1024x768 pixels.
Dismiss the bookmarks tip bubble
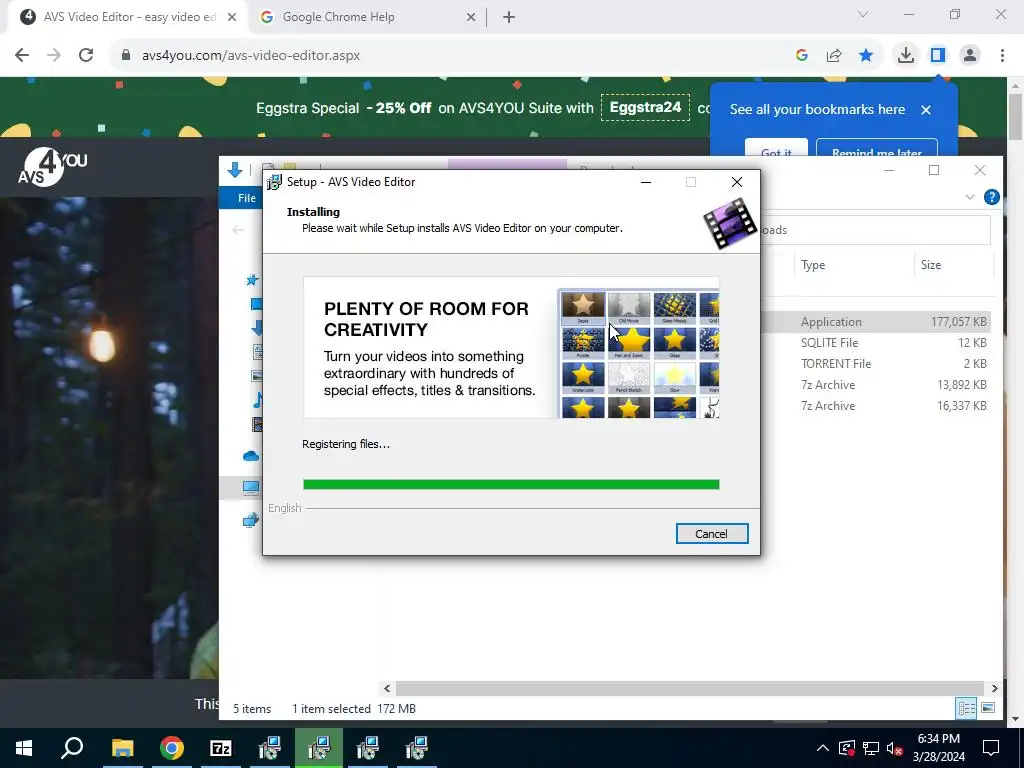pos(925,110)
